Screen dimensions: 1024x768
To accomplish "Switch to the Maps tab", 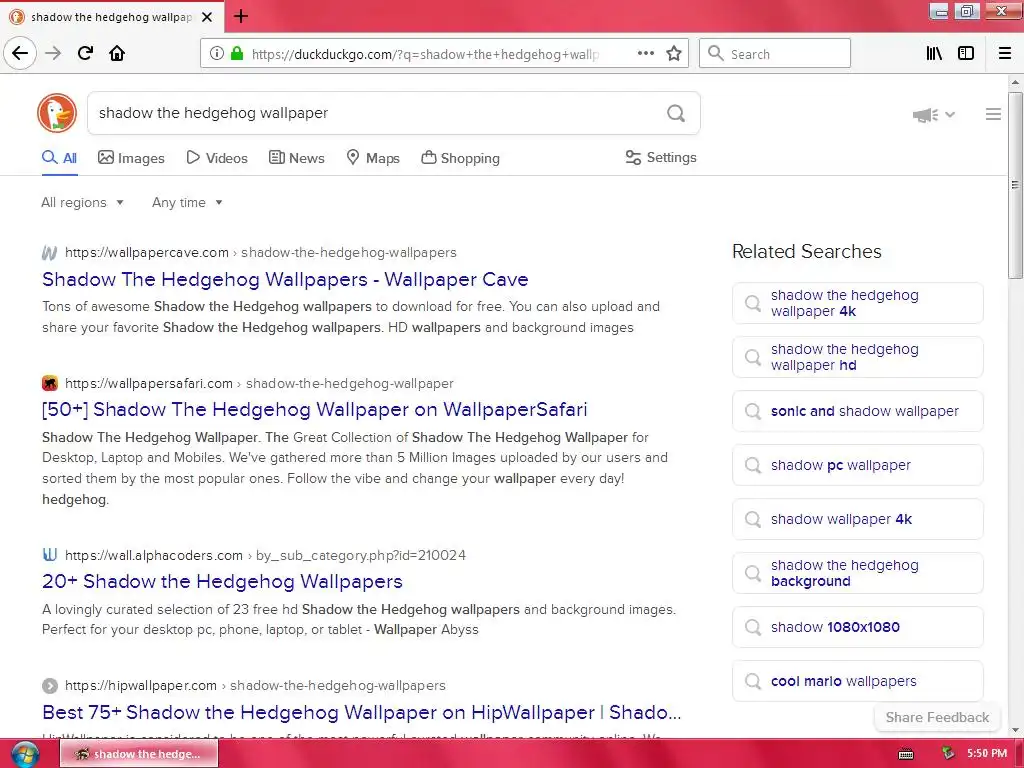I will point(372,158).
